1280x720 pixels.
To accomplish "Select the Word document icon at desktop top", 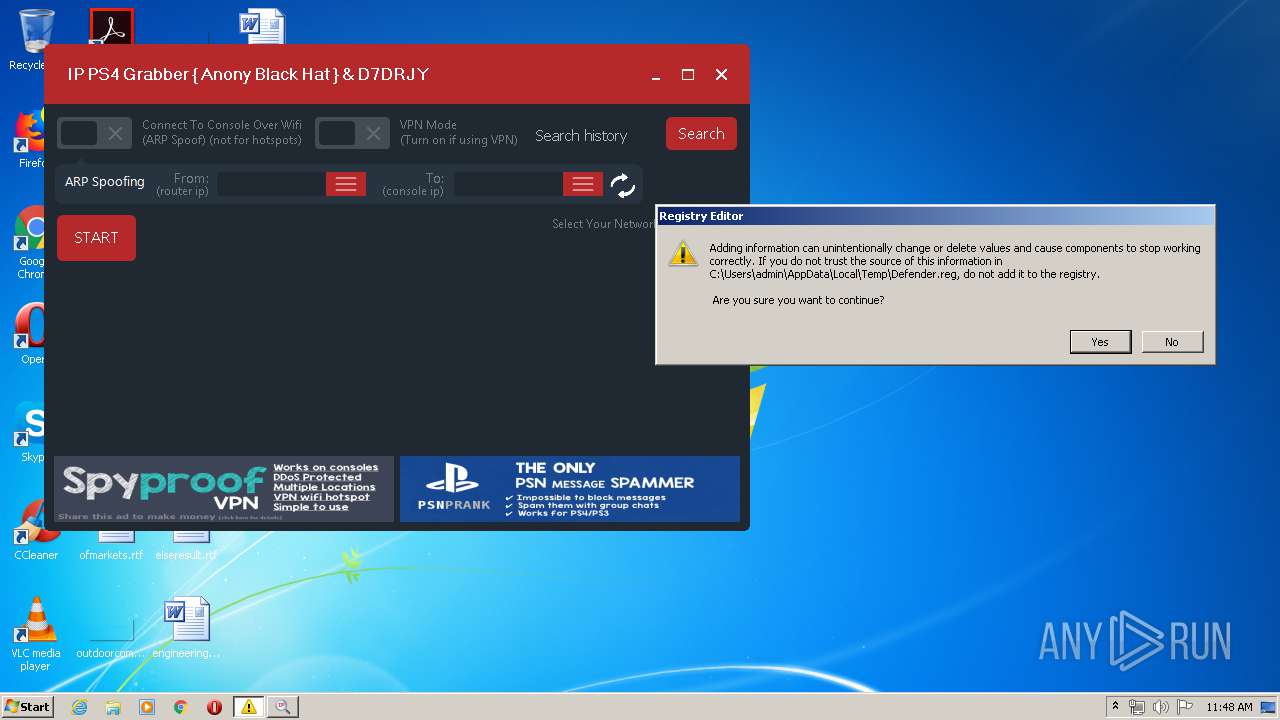I will tap(262, 27).
